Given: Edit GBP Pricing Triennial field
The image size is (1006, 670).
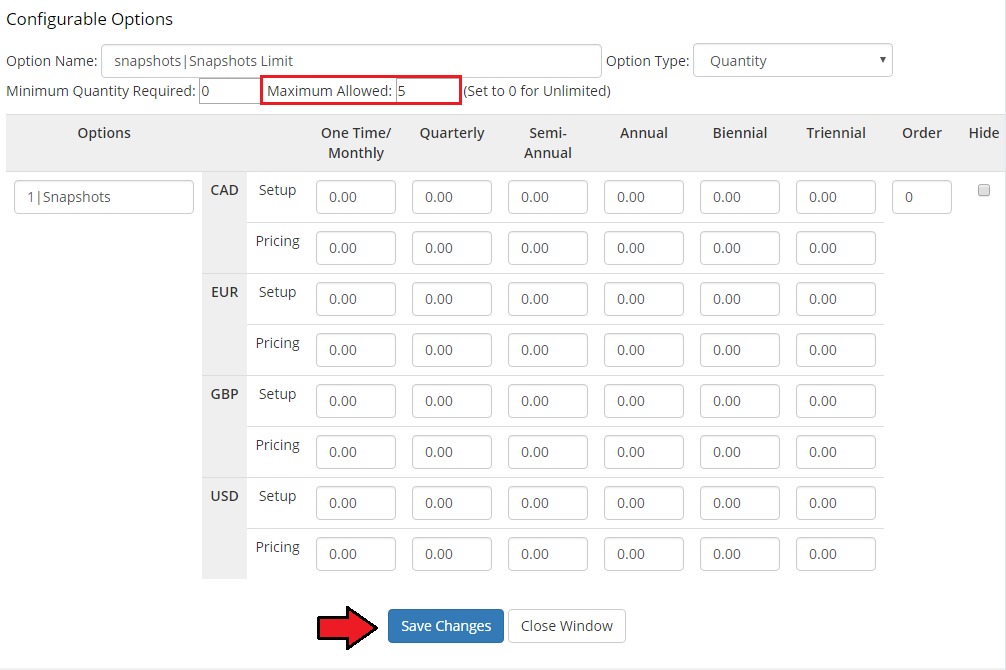Looking at the screenshot, I should point(836,452).
